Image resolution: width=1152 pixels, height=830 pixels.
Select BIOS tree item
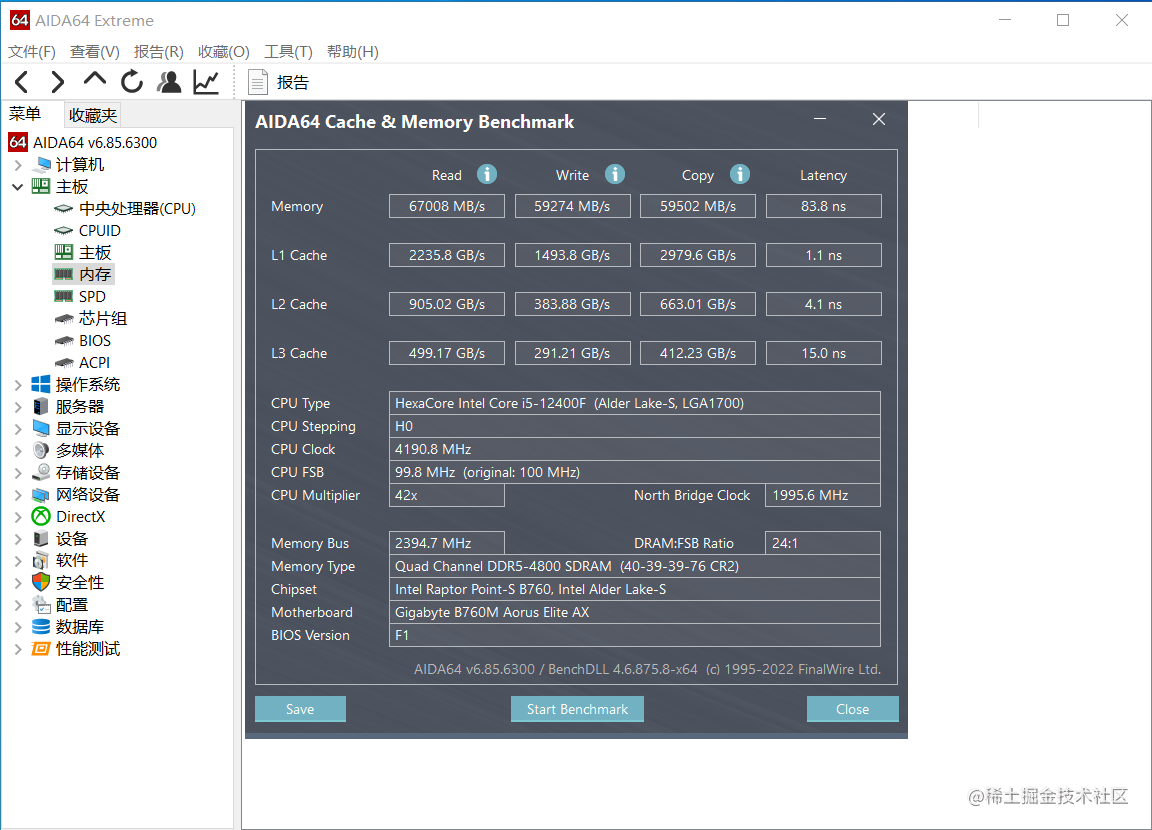pos(95,341)
